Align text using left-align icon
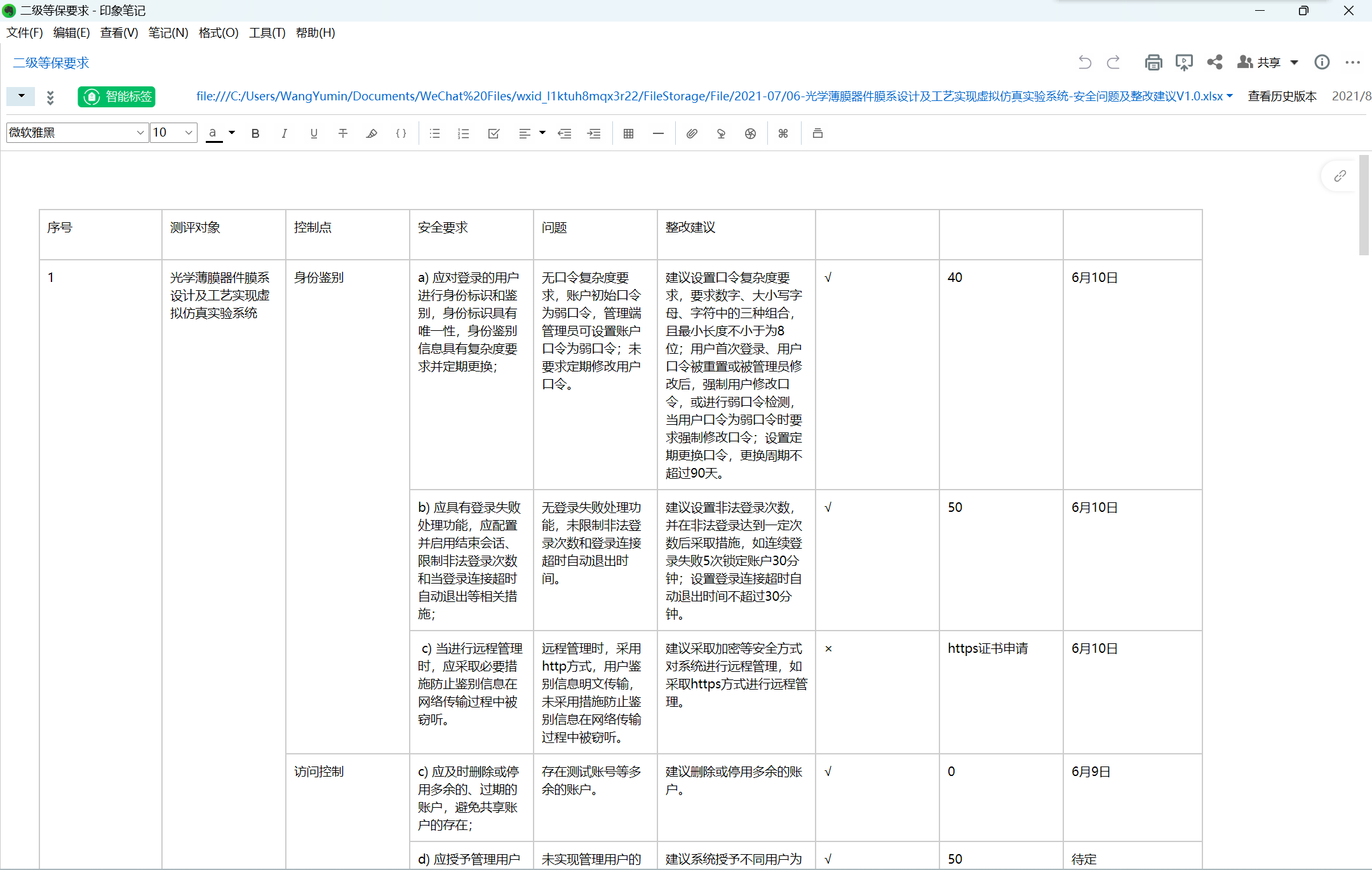 [x=524, y=133]
